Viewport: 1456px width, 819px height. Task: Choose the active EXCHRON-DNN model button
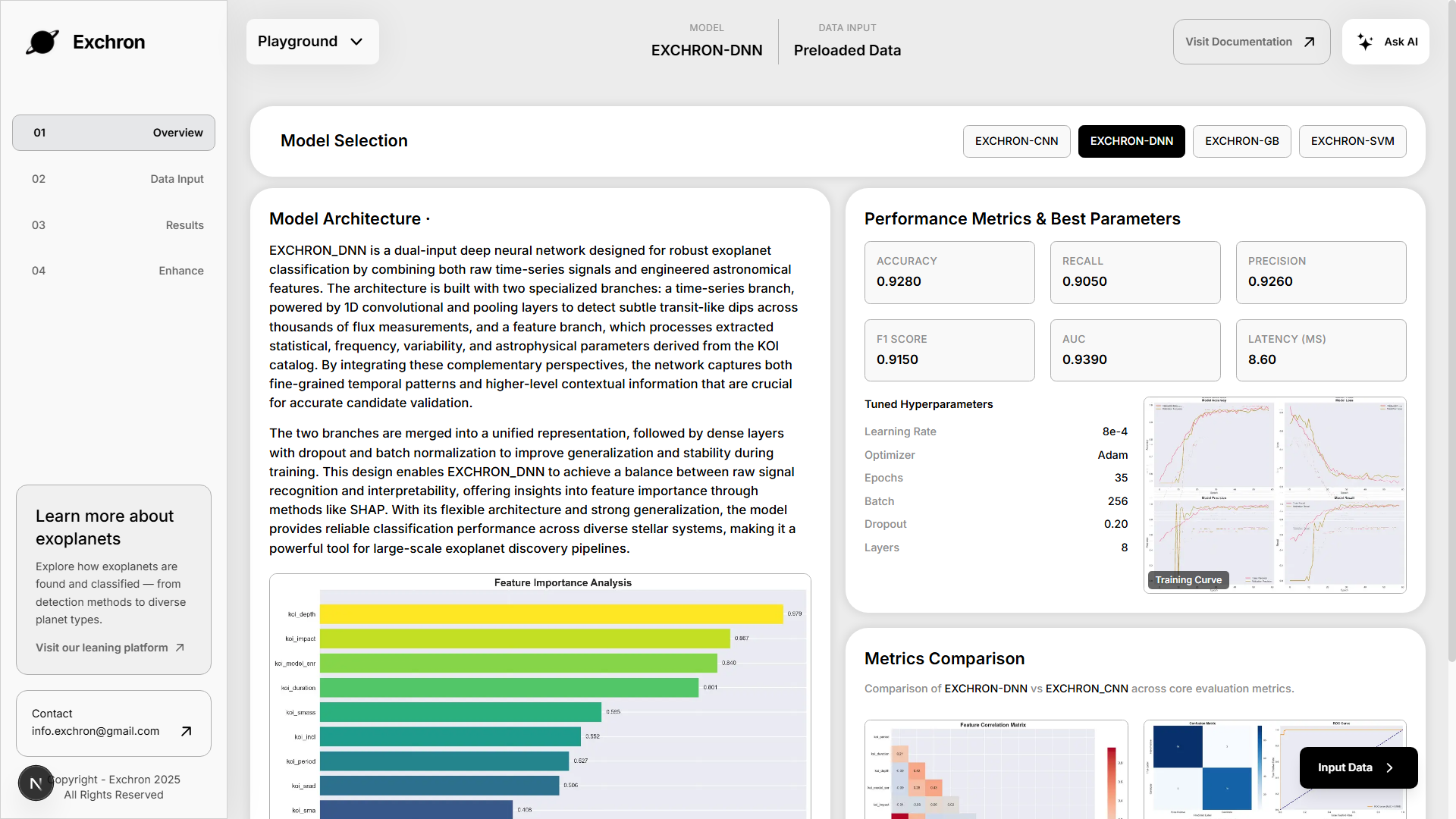pyautogui.click(x=1131, y=141)
